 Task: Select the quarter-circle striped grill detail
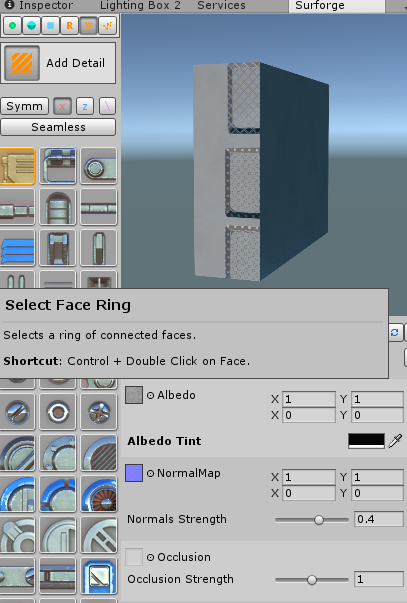tap(98, 453)
